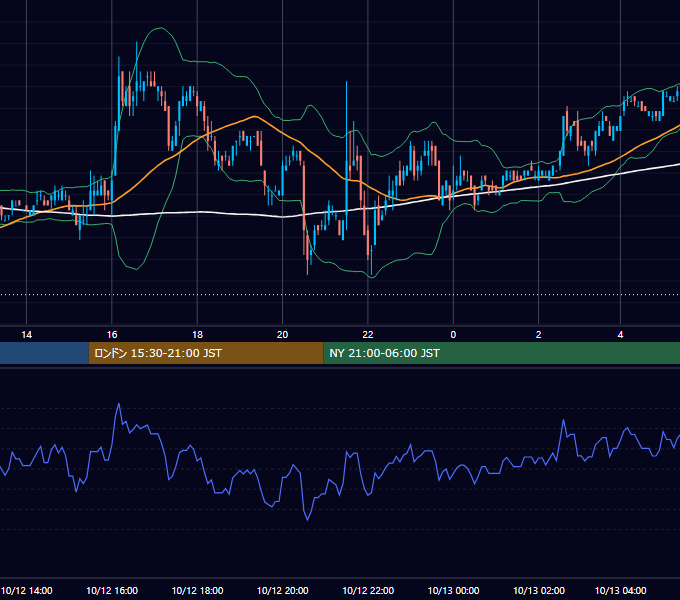Click the tall blue candle wick near 22:00
The height and width of the screenshot is (600, 680).
[347, 121]
